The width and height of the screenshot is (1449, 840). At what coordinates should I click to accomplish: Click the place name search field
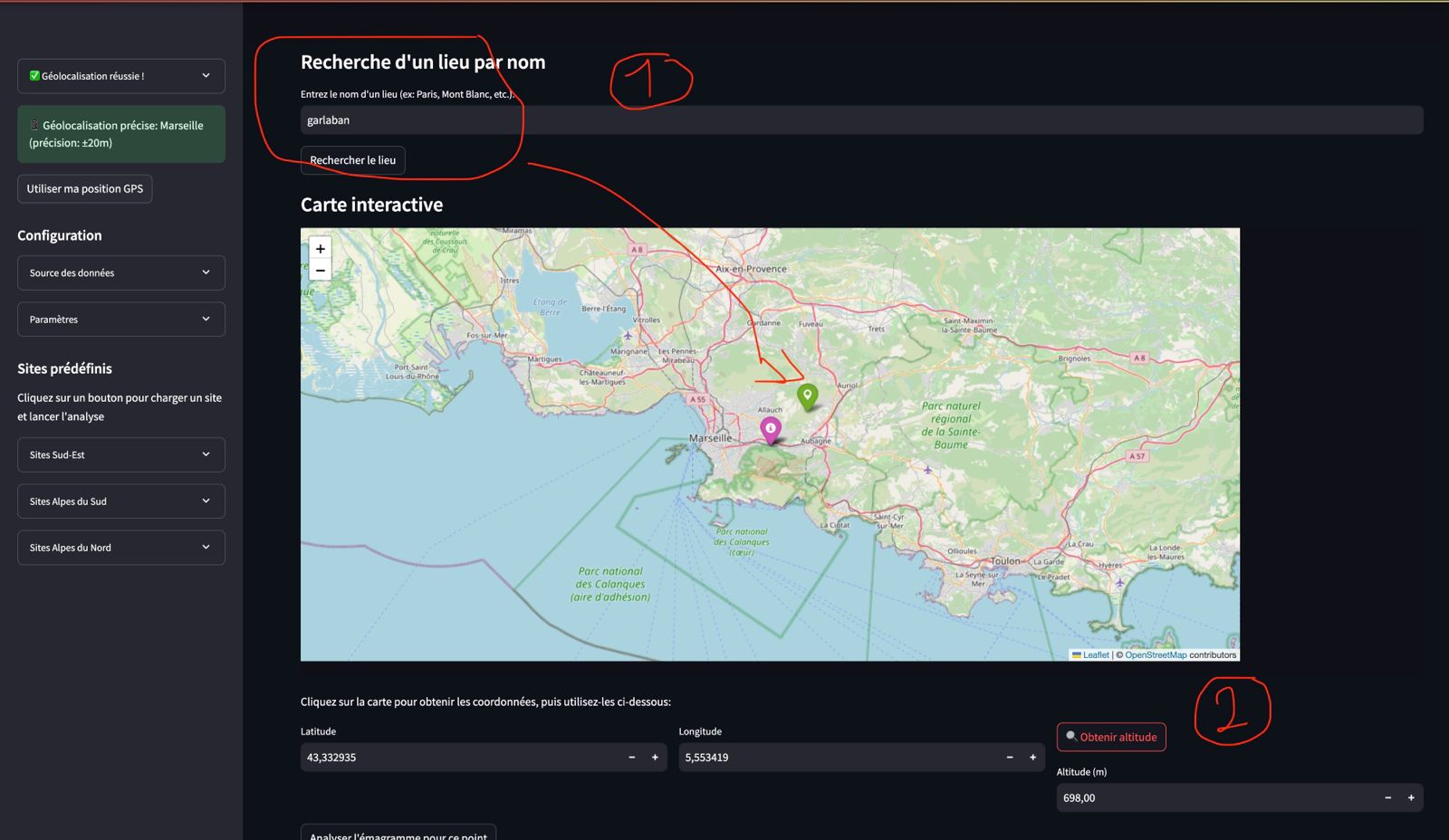point(860,120)
